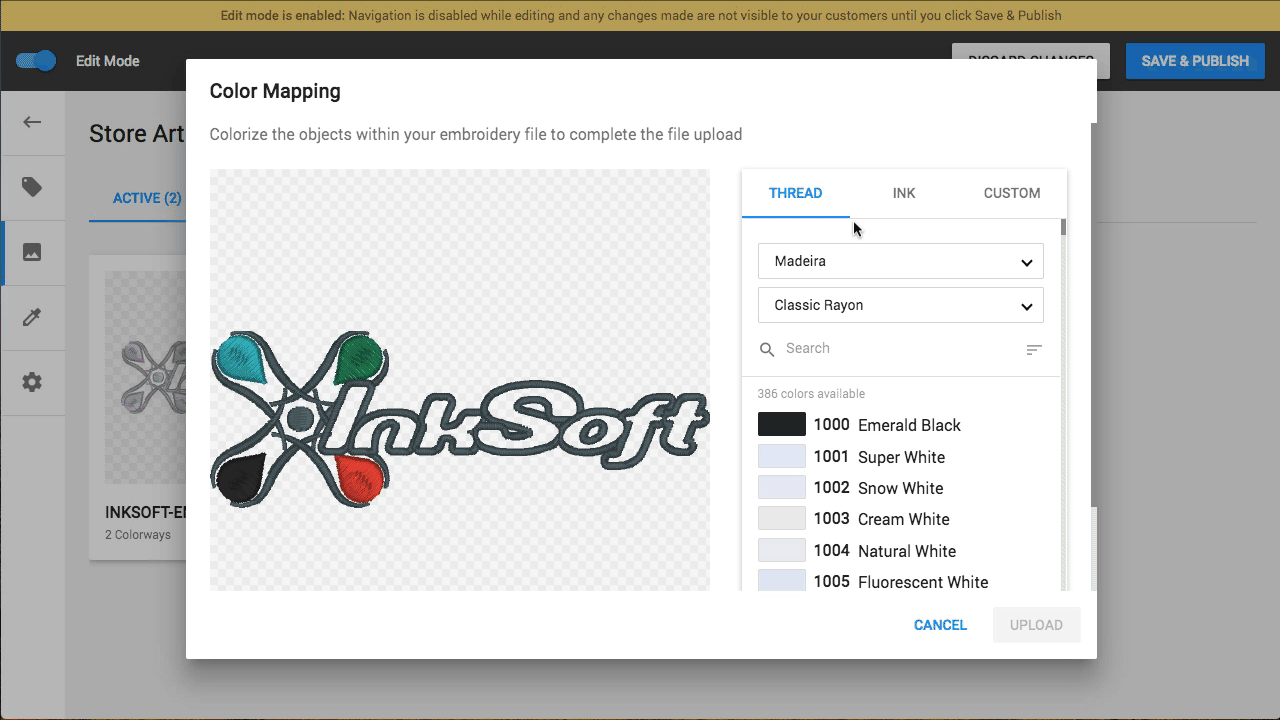Click the back arrow in the sidebar
This screenshot has height=720, width=1280.
(x=32, y=122)
